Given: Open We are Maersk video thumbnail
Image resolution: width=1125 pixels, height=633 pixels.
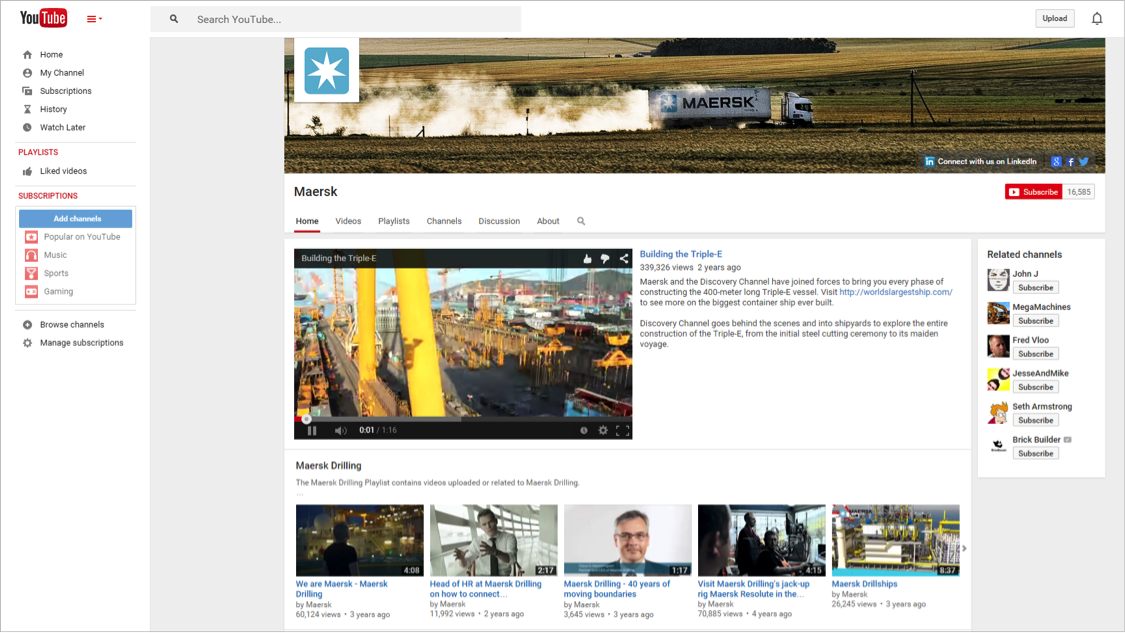Looking at the screenshot, I should [x=359, y=540].
